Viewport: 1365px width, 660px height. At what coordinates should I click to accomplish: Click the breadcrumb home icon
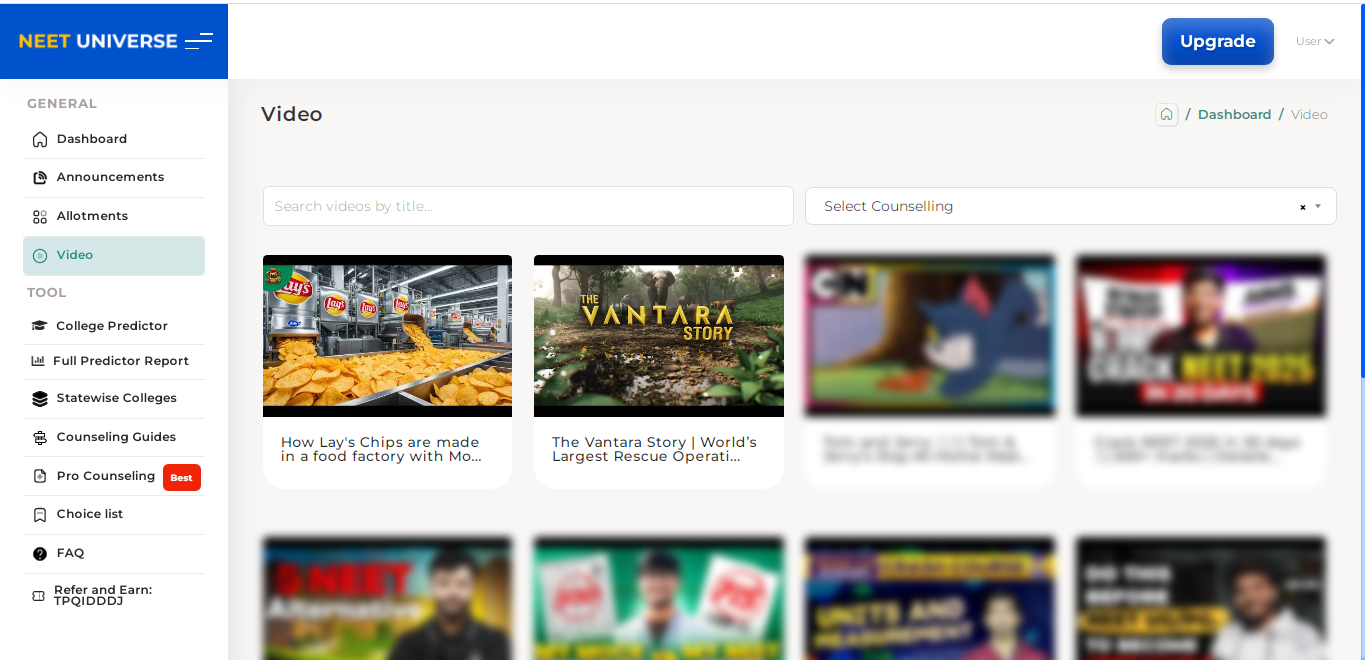tap(1166, 114)
